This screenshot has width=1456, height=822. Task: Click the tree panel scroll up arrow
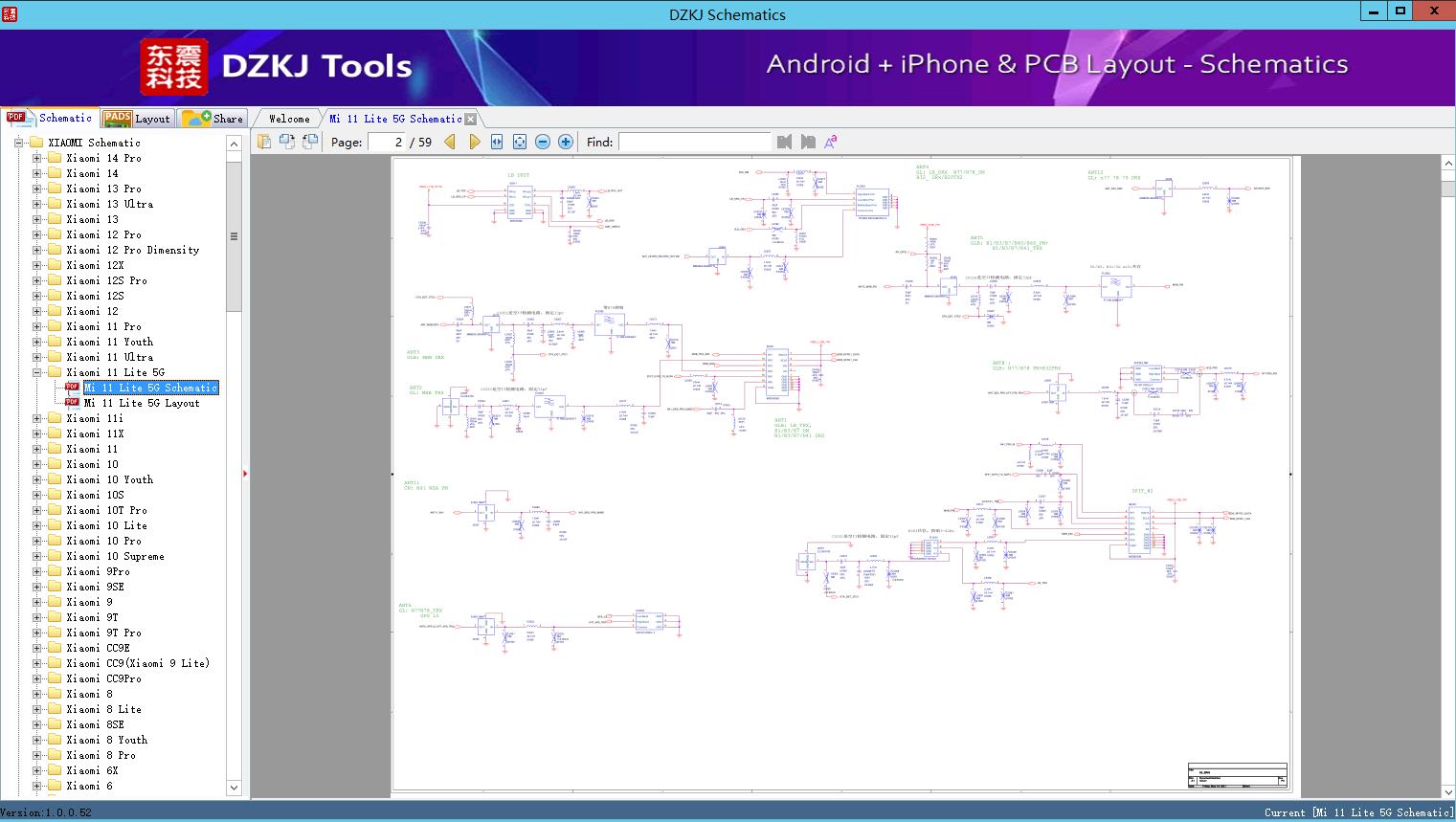pos(234,144)
